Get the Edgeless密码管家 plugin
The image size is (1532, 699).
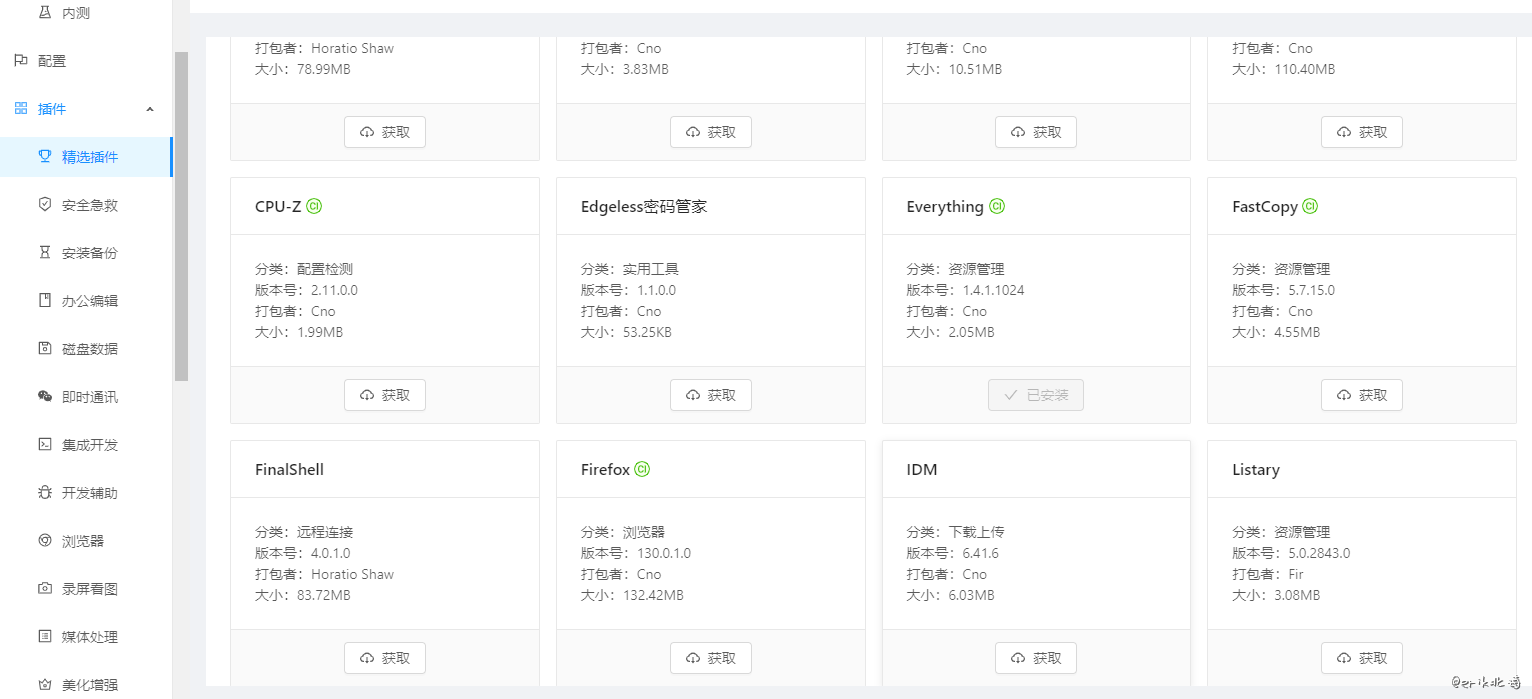click(x=710, y=395)
